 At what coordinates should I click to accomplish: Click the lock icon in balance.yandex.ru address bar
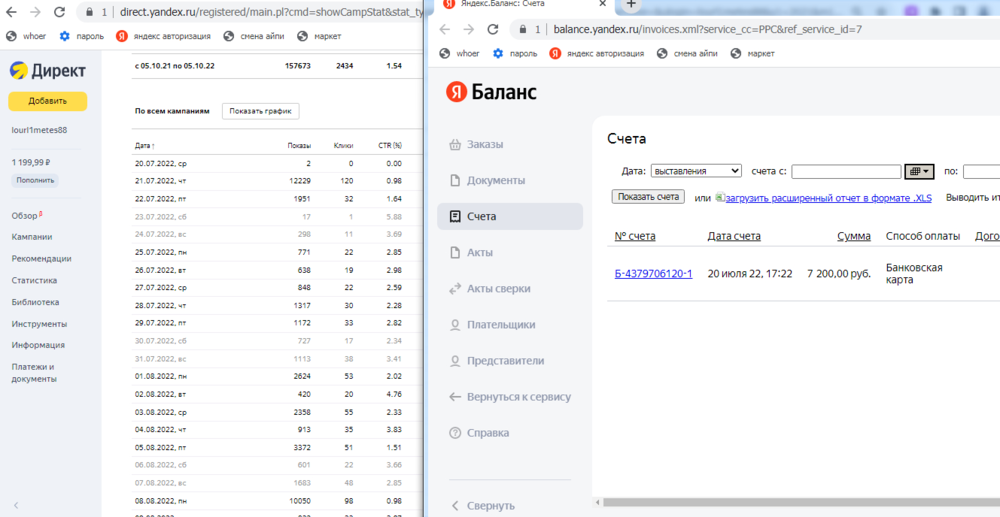(523, 29)
